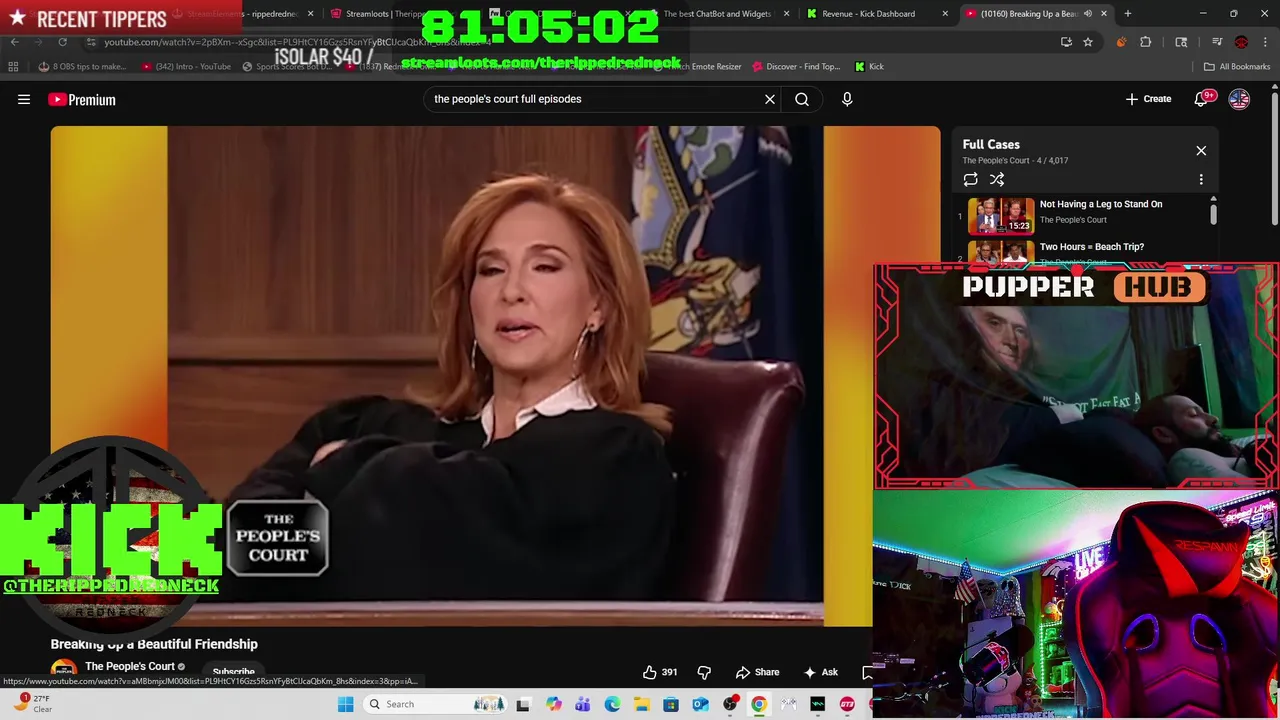Open the Windows Start menu

click(345, 704)
